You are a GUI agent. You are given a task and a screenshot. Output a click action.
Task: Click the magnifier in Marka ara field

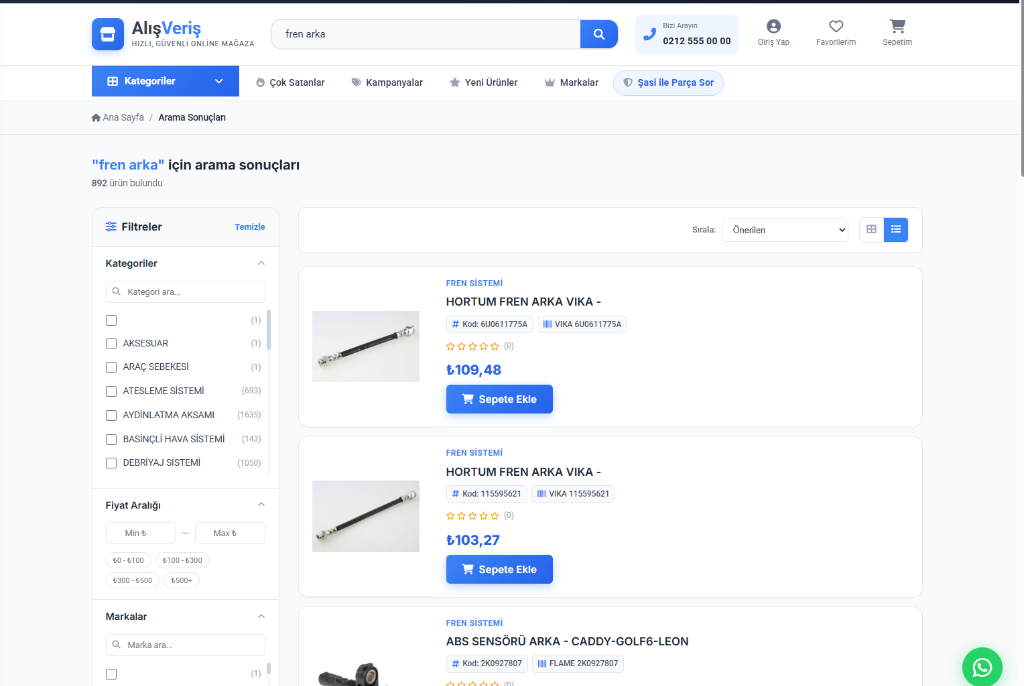tap(116, 645)
